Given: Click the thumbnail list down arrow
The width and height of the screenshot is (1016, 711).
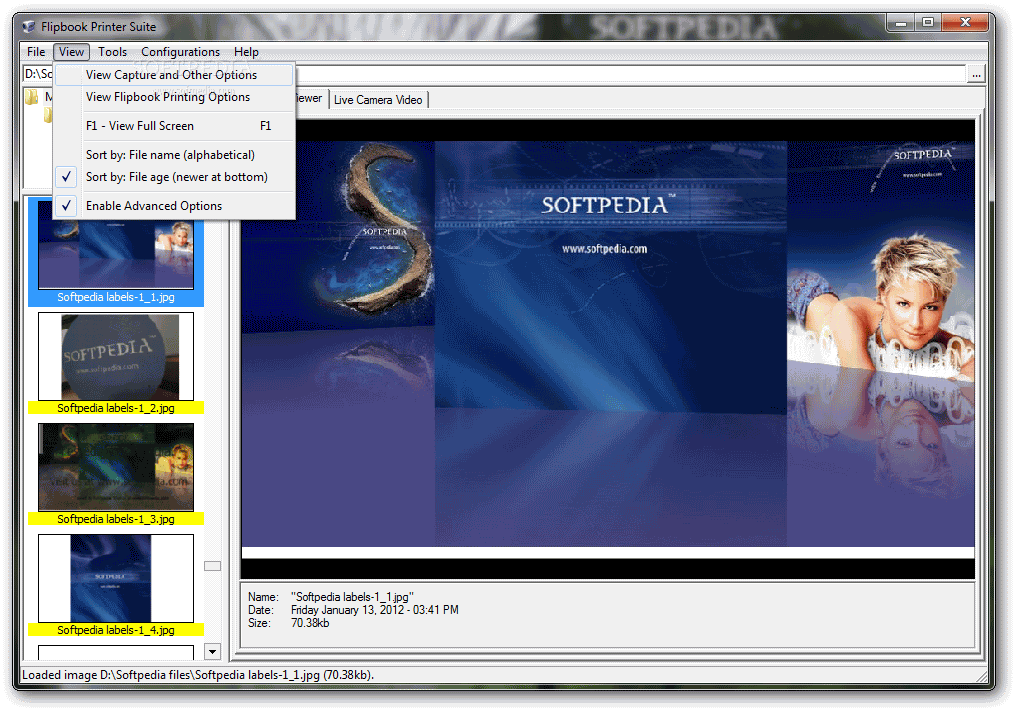Looking at the screenshot, I should click(213, 651).
